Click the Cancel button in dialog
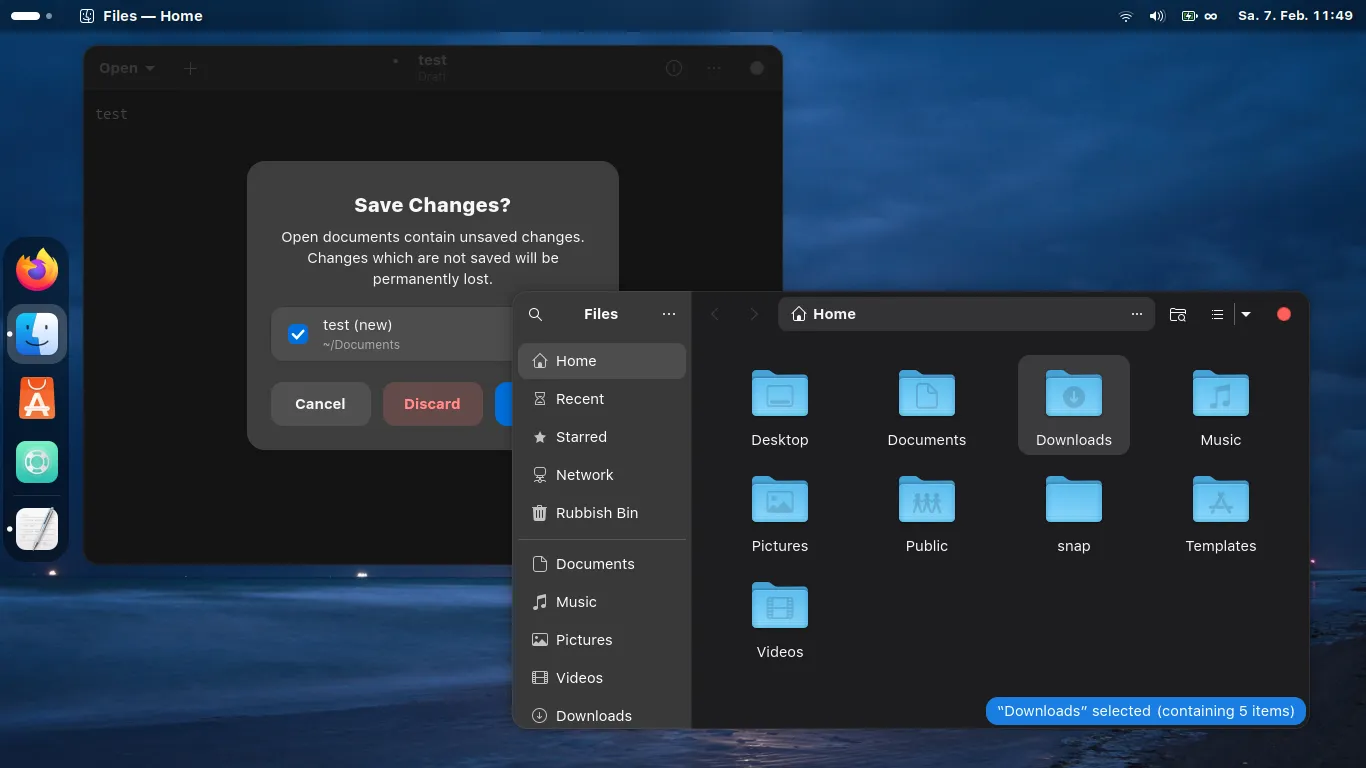The image size is (1366, 768). pos(320,404)
